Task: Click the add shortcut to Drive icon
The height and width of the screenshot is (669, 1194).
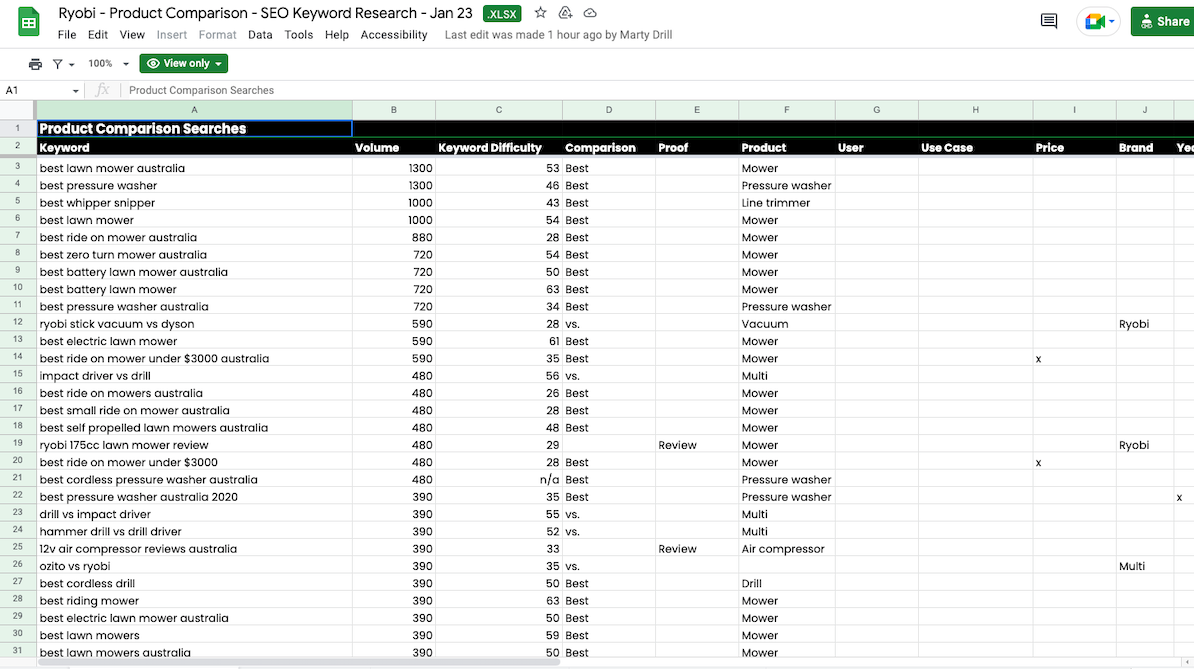Action: pos(565,13)
